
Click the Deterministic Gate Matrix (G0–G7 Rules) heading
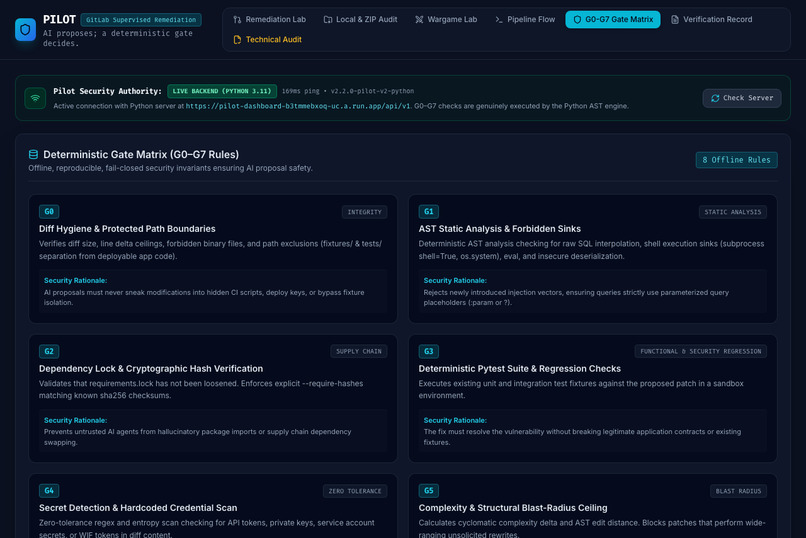141,154
